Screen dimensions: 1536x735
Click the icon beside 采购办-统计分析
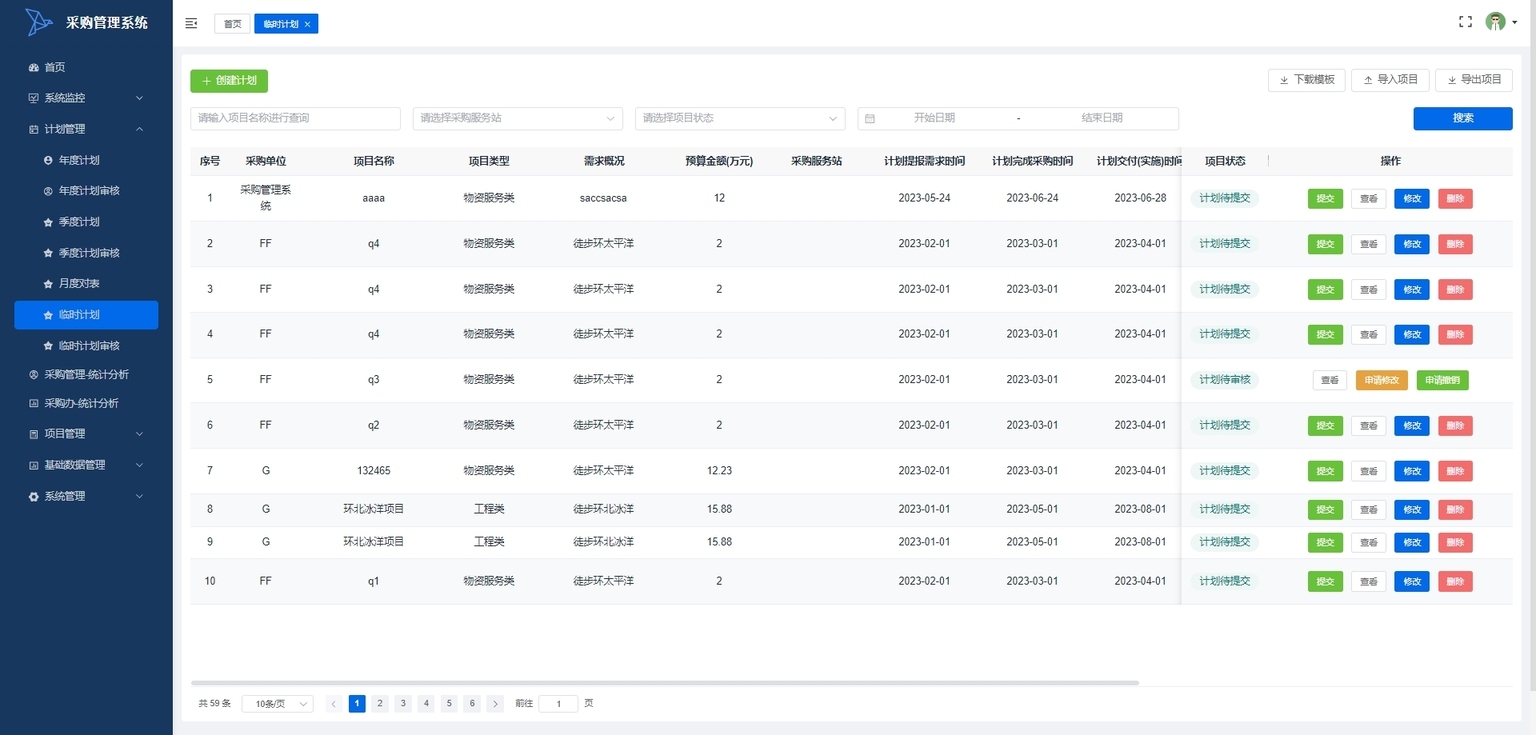[34, 404]
